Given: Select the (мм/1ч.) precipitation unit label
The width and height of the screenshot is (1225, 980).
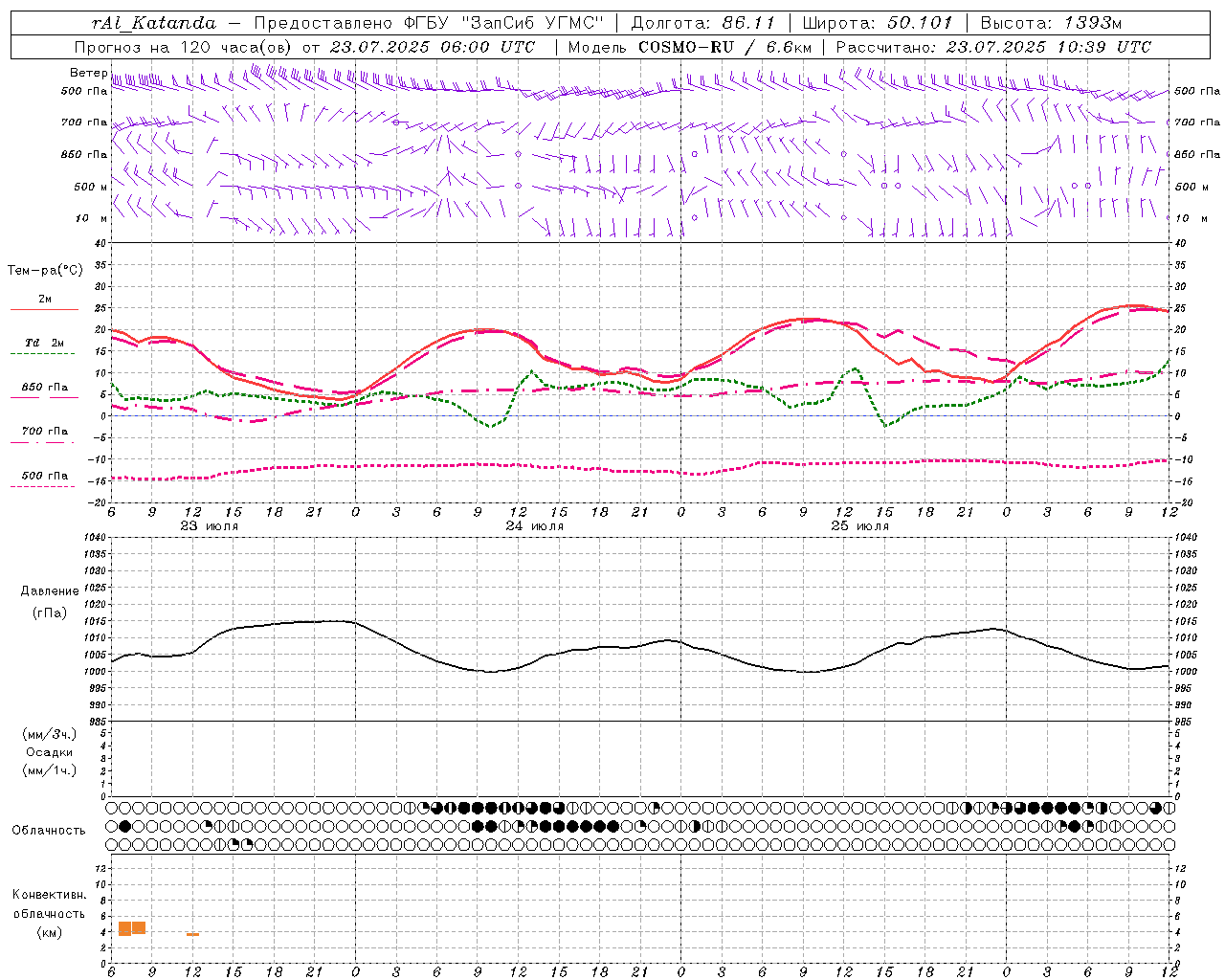Looking at the screenshot, I should [x=50, y=770].
